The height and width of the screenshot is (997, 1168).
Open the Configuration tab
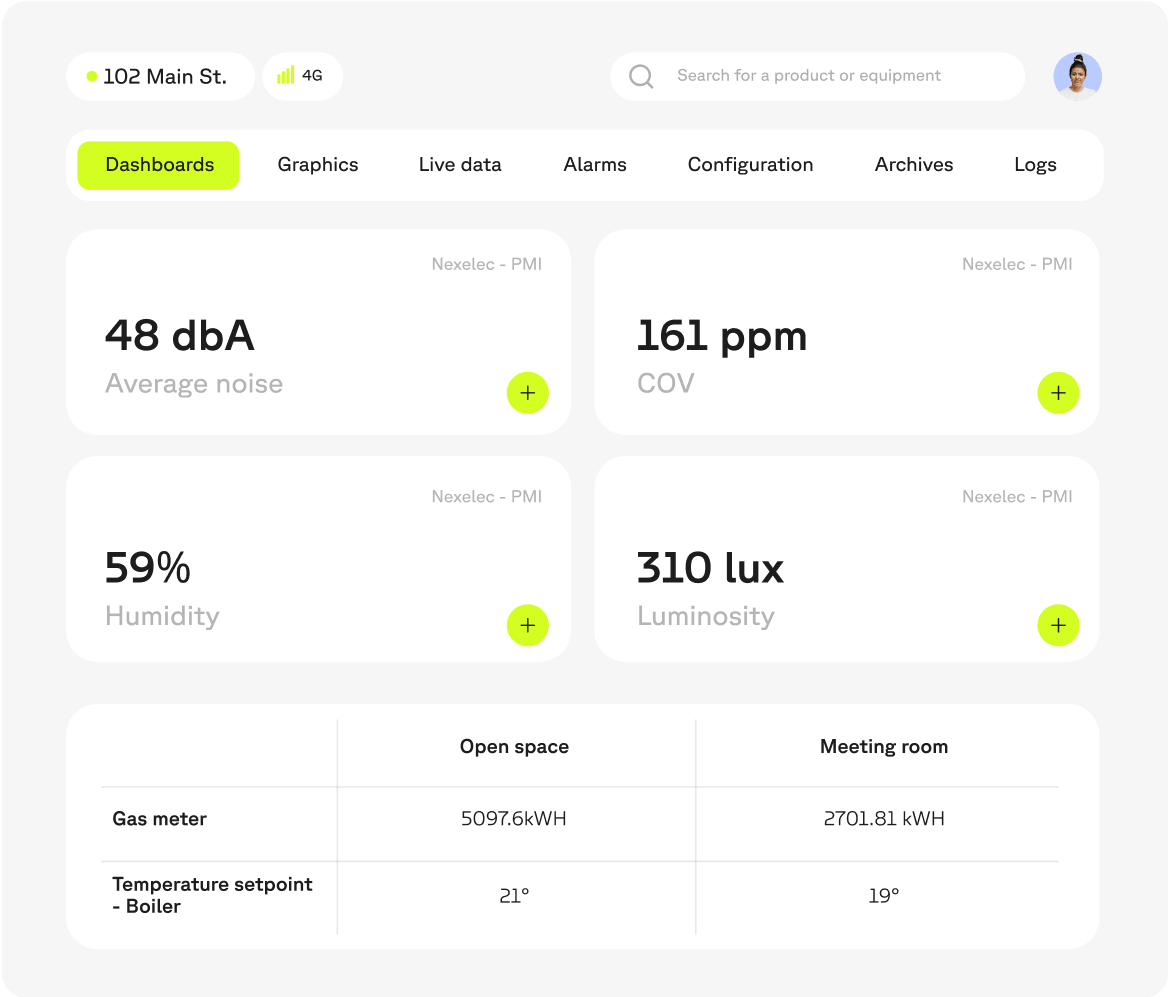(x=750, y=165)
